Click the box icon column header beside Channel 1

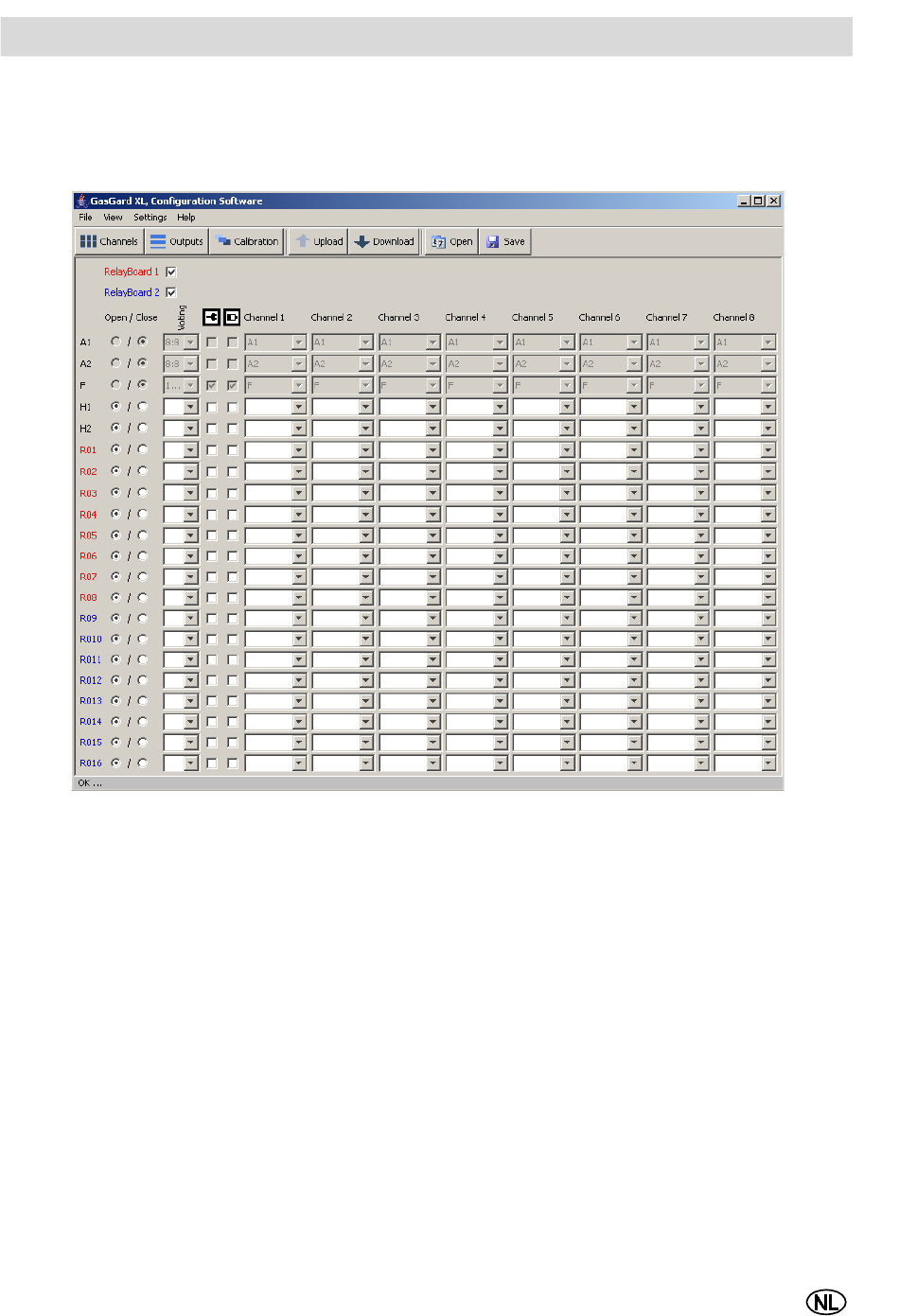232,317
